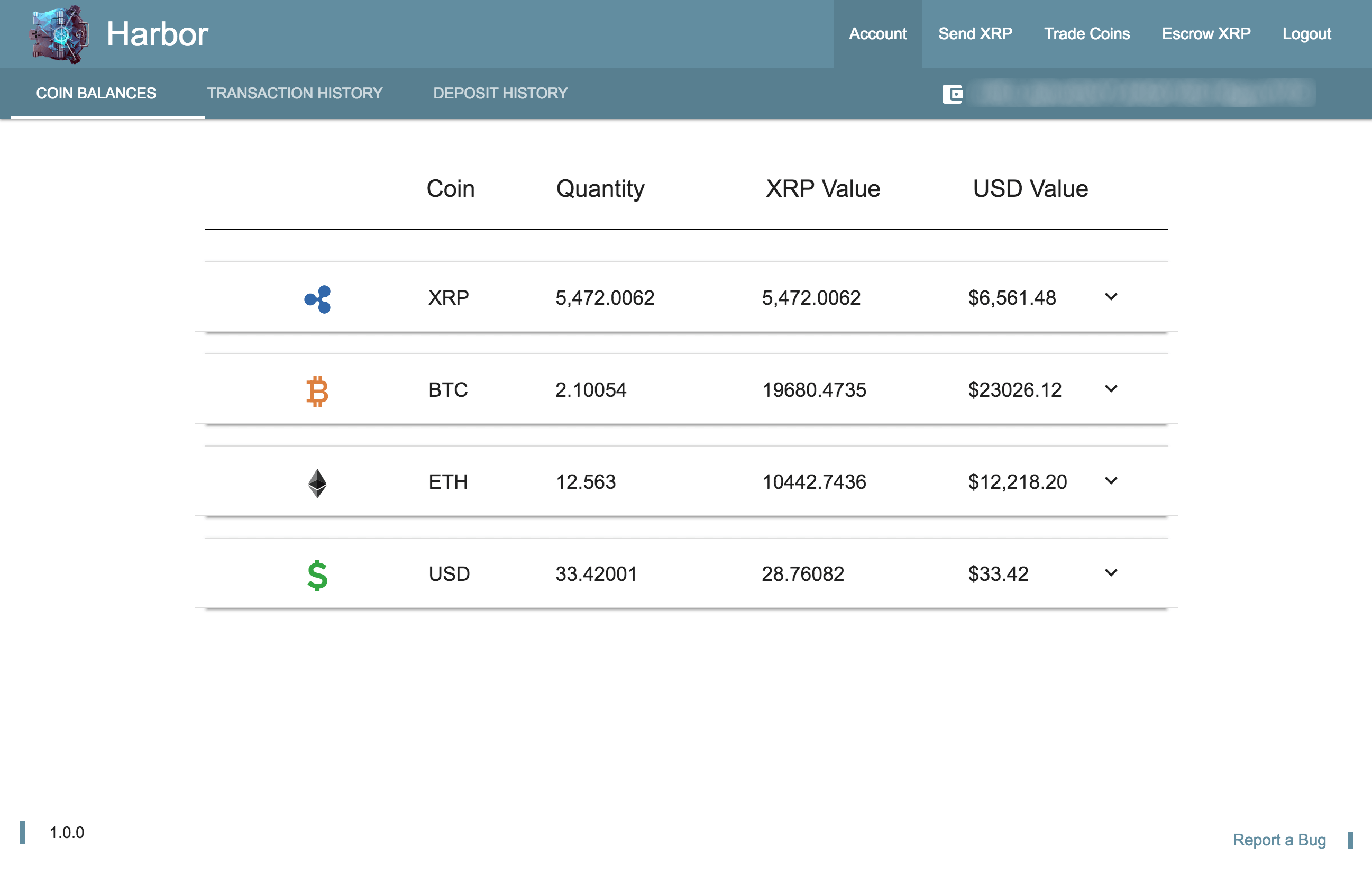Select the Coin Balances tab
Viewport: 1372px width, 874px height.
tap(96, 94)
